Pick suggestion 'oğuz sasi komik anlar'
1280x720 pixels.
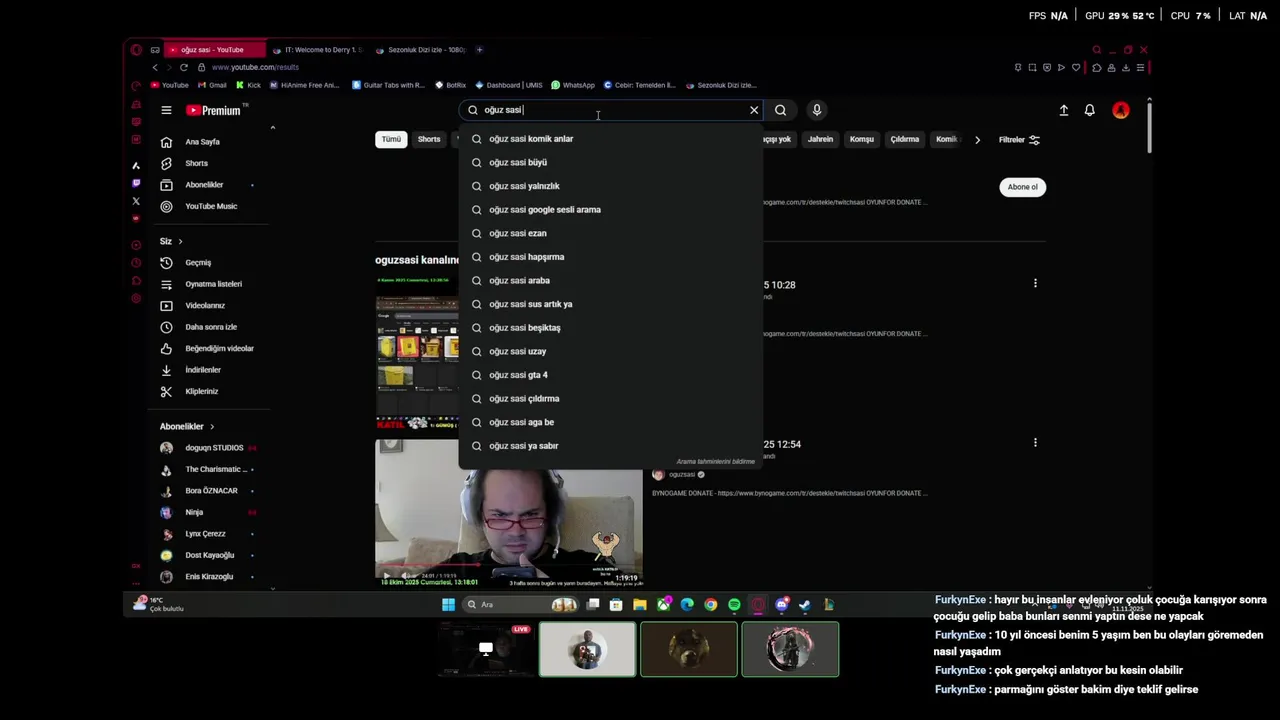click(610, 139)
